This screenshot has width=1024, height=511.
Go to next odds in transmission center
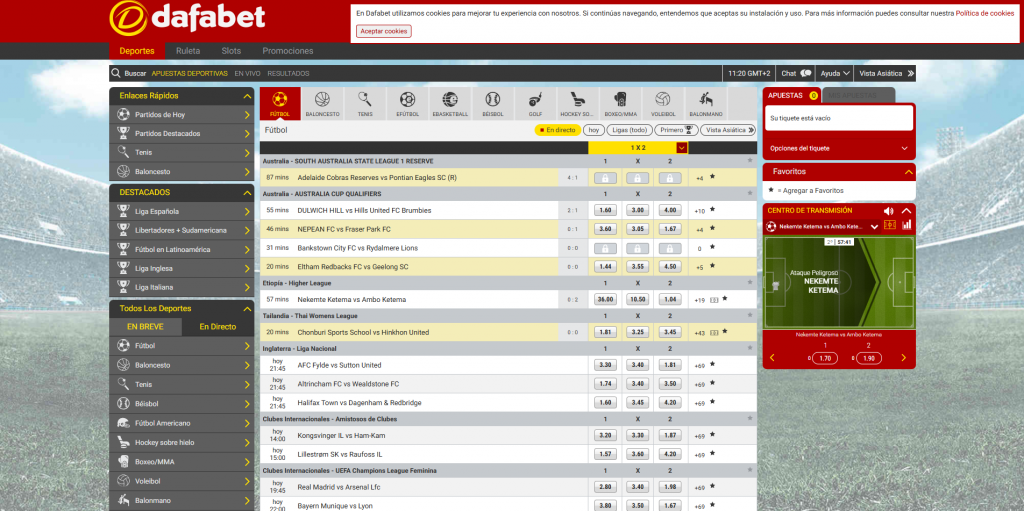click(x=904, y=357)
